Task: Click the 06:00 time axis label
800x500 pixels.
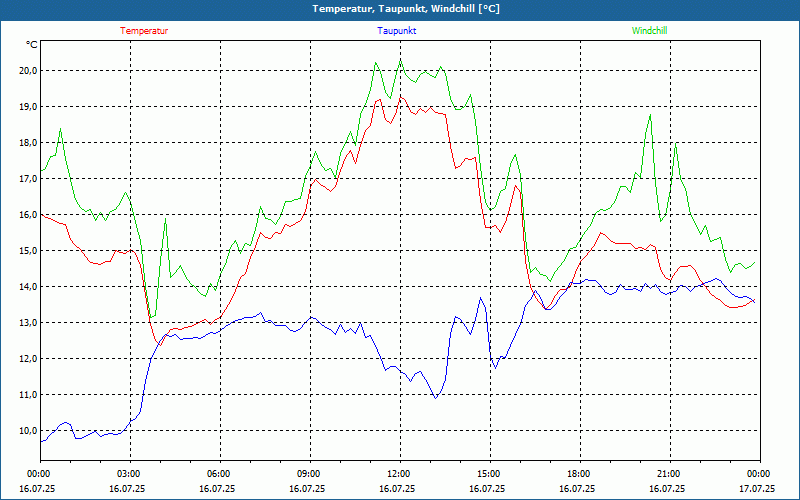Action: [220, 474]
